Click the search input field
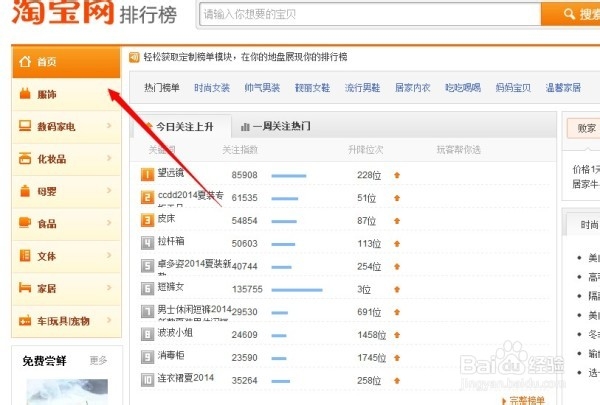This screenshot has height=405, width=600. point(370,14)
